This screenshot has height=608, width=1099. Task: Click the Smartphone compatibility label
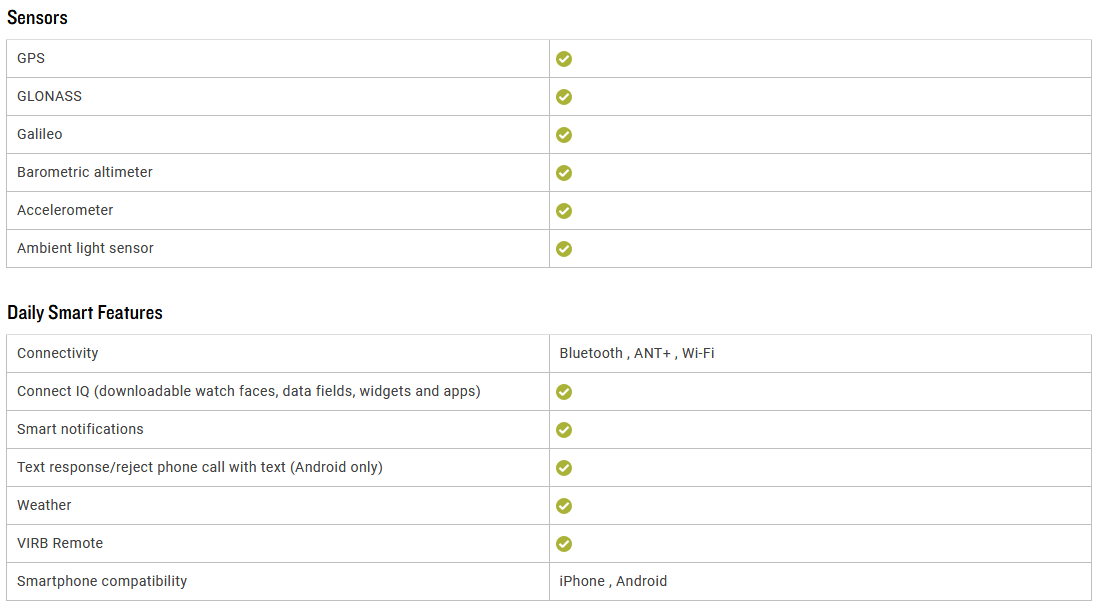pos(102,581)
